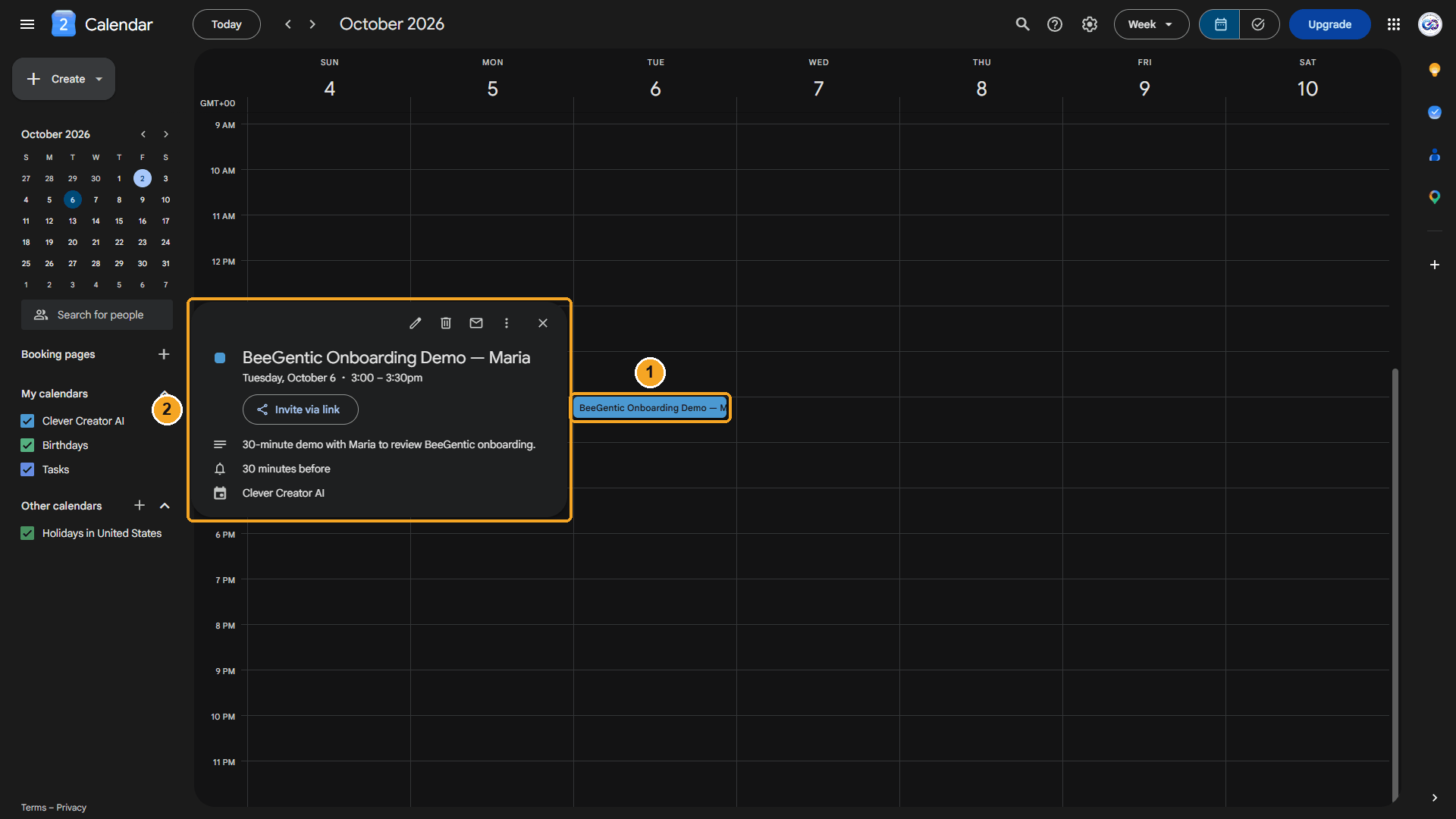1456x819 pixels.
Task: Go to previous week
Action: pos(288,24)
